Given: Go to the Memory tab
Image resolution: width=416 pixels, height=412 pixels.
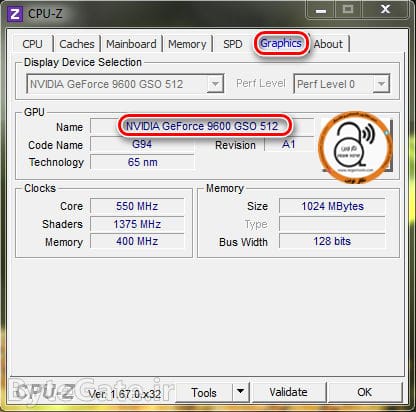Looking at the screenshot, I should point(187,44).
